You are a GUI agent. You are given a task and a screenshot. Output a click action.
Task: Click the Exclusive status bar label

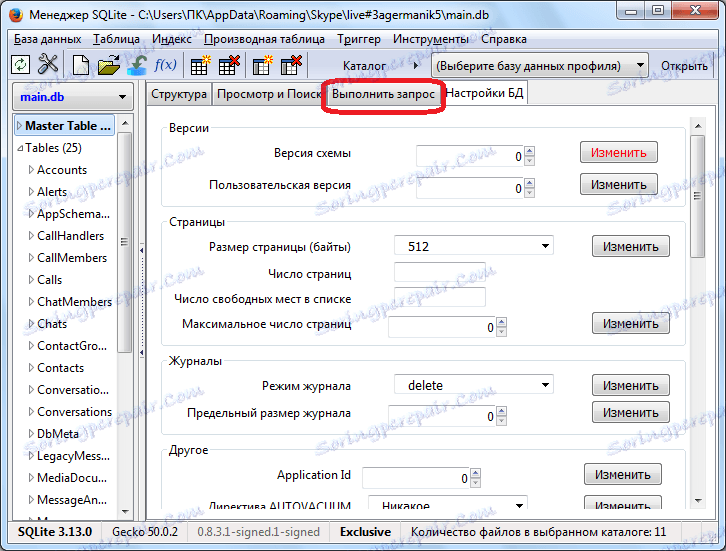click(x=365, y=532)
